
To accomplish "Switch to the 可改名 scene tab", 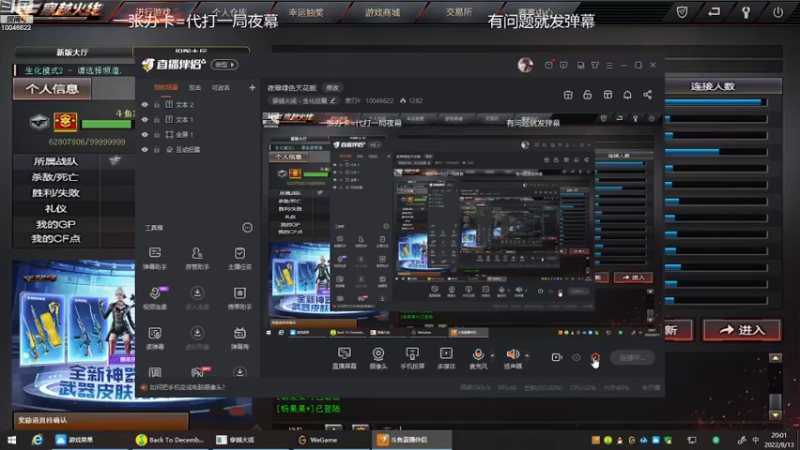I will [221, 88].
